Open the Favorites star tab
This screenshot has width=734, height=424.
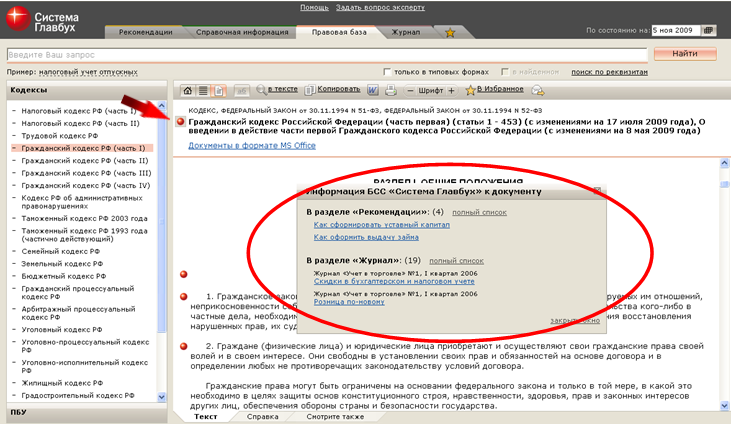[x=450, y=33]
